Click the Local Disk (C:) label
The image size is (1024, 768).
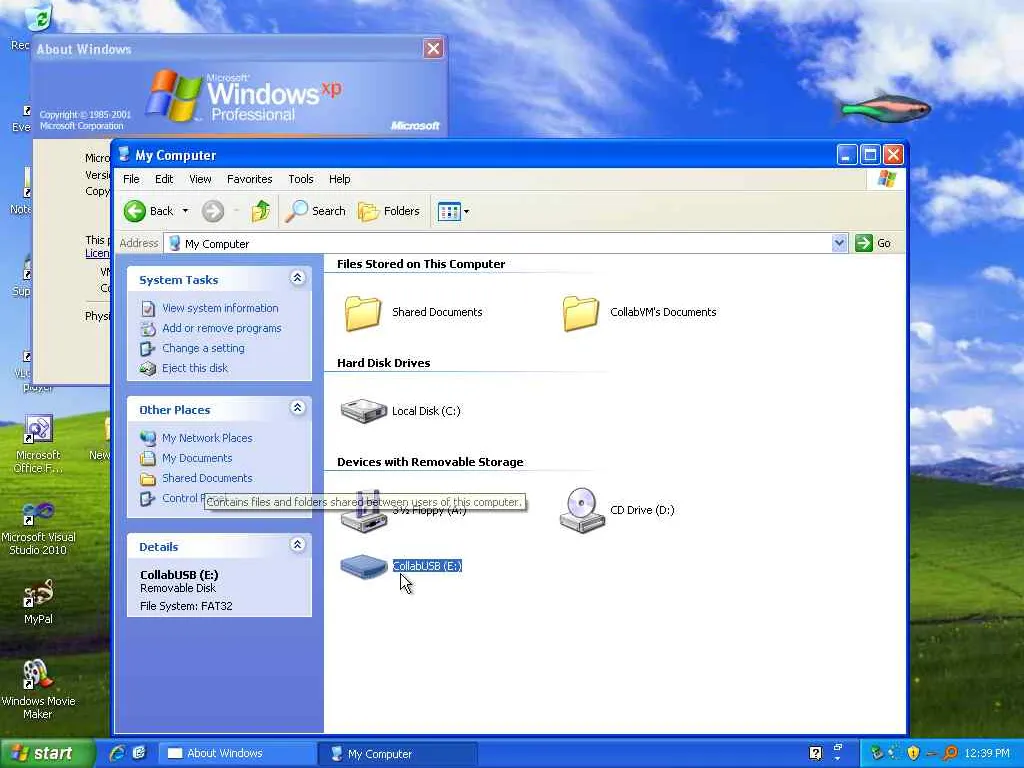(x=426, y=411)
